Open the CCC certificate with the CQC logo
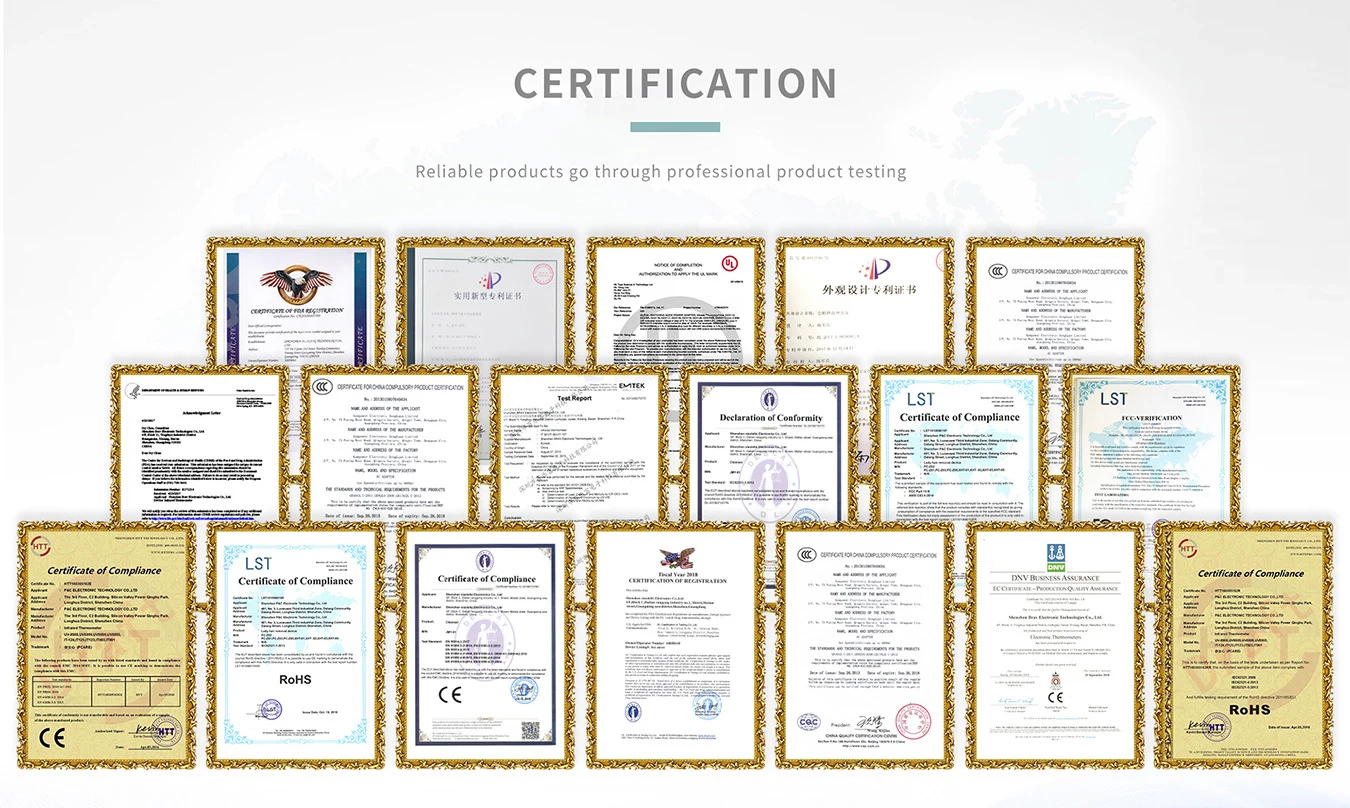This screenshot has width=1350, height=808. click(865, 645)
